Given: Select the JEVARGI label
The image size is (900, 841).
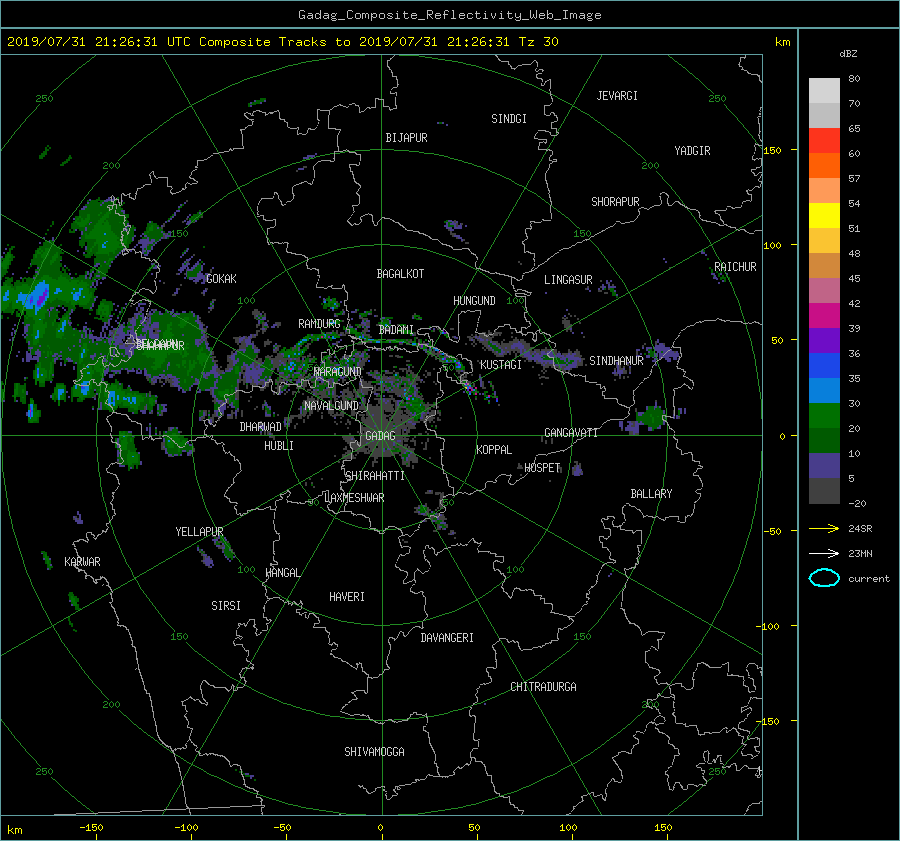Looking at the screenshot, I should pos(617,96).
